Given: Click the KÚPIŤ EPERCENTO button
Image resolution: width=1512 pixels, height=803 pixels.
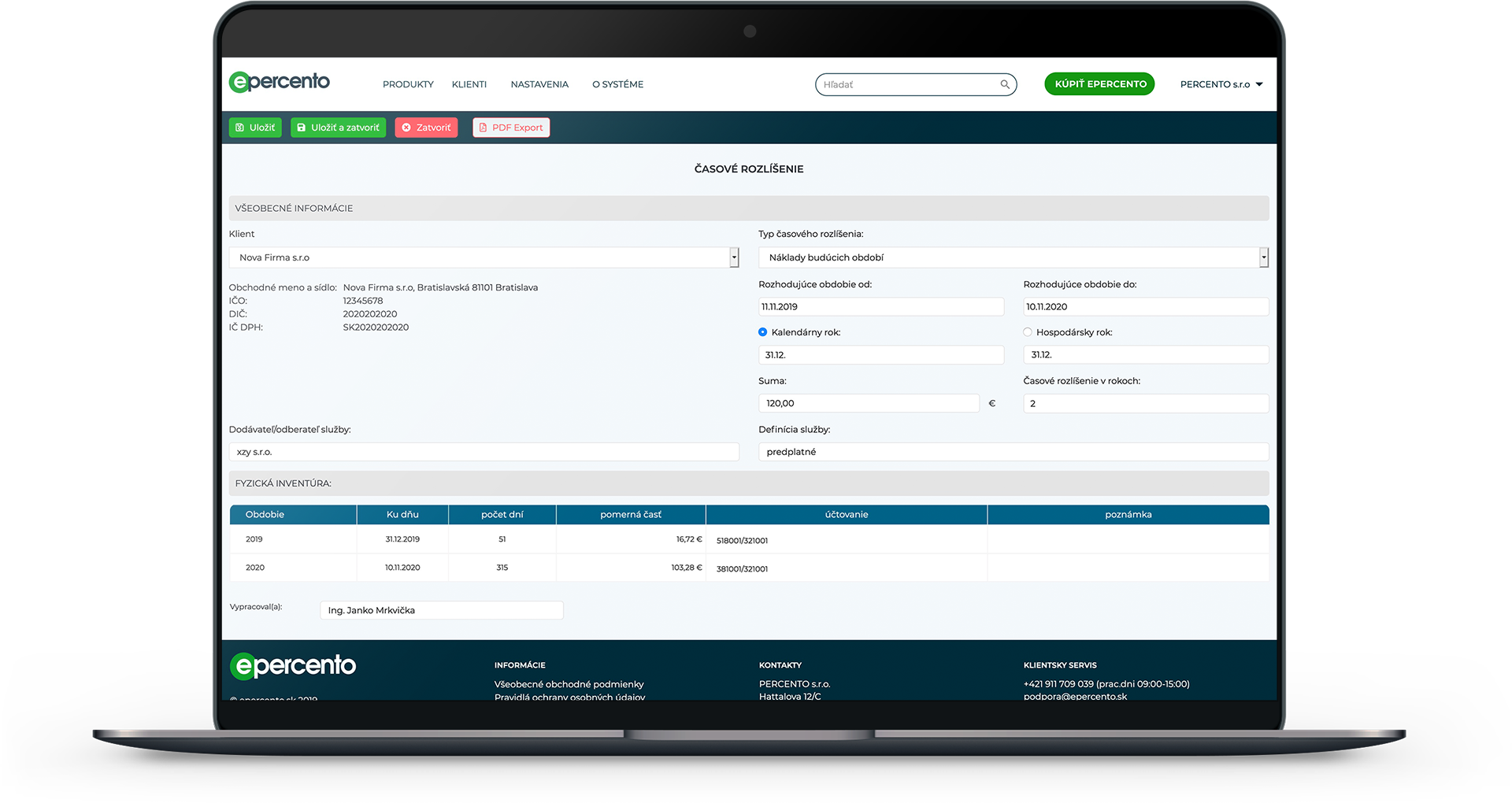Looking at the screenshot, I should click(x=1099, y=84).
